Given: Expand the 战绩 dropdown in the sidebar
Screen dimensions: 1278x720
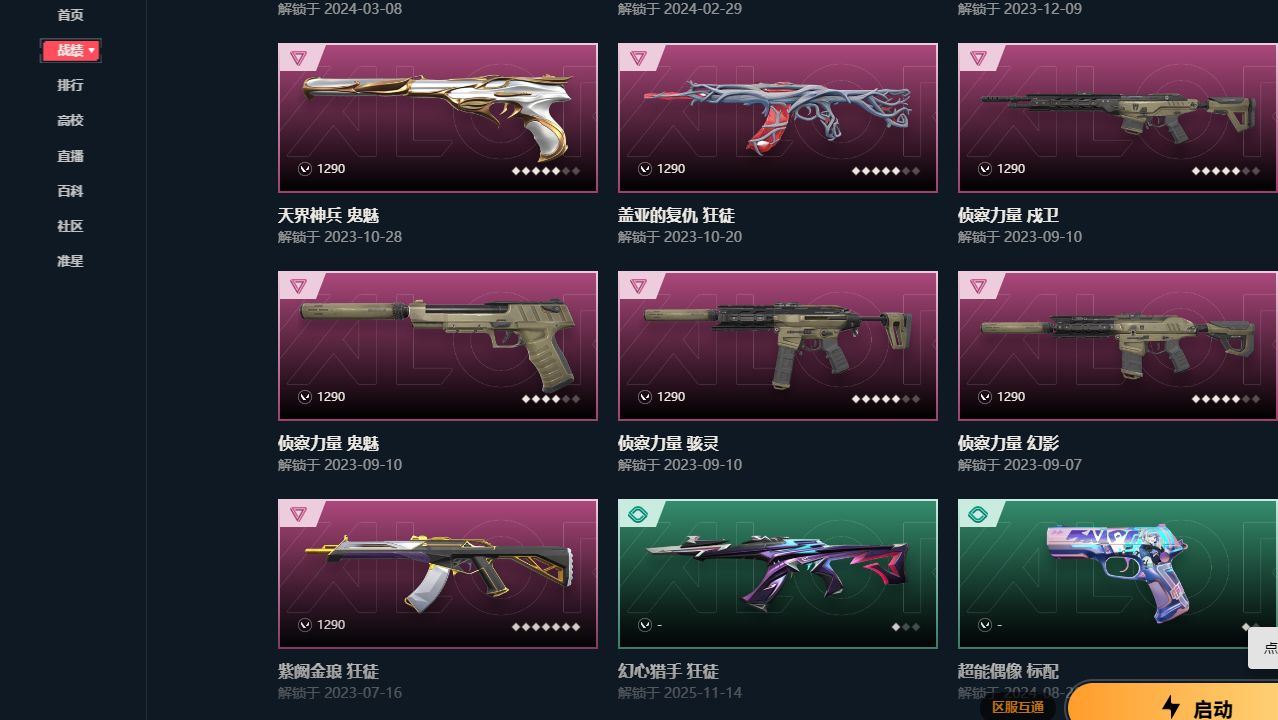Looking at the screenshot, I should click(x=70, y=50).
